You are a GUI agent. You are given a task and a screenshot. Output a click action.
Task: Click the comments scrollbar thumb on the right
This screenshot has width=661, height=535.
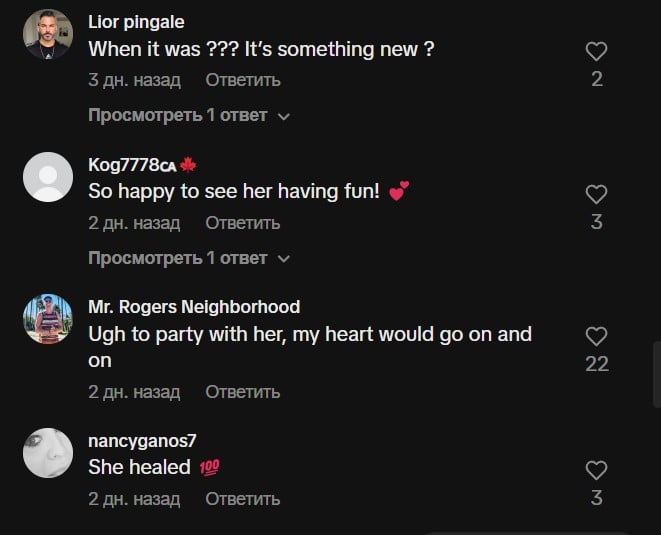657,375
